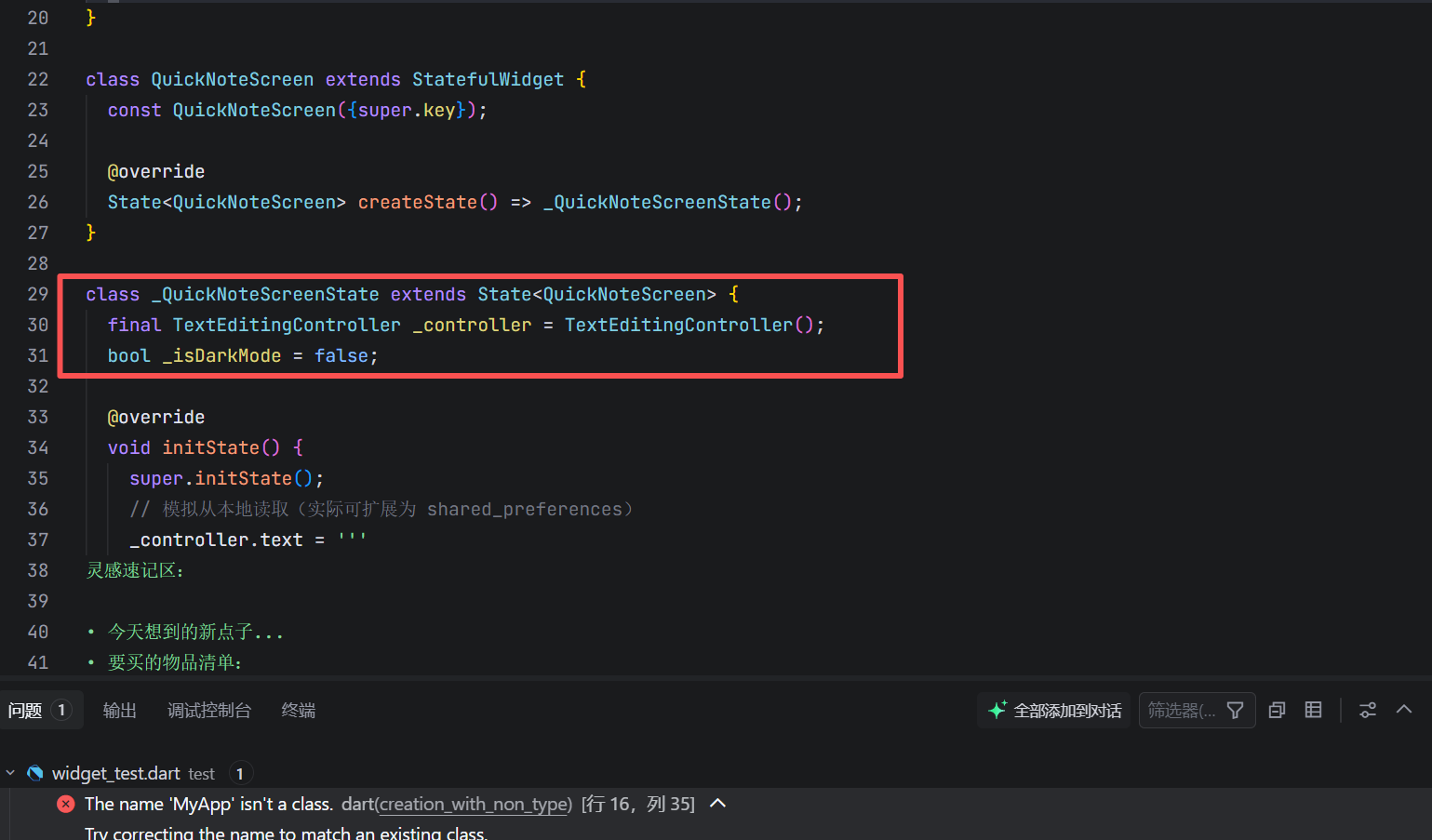The image size is (1432, 840).
Task: Collapse the error details chevron after 列 35]
Action: tap(717, 803)
